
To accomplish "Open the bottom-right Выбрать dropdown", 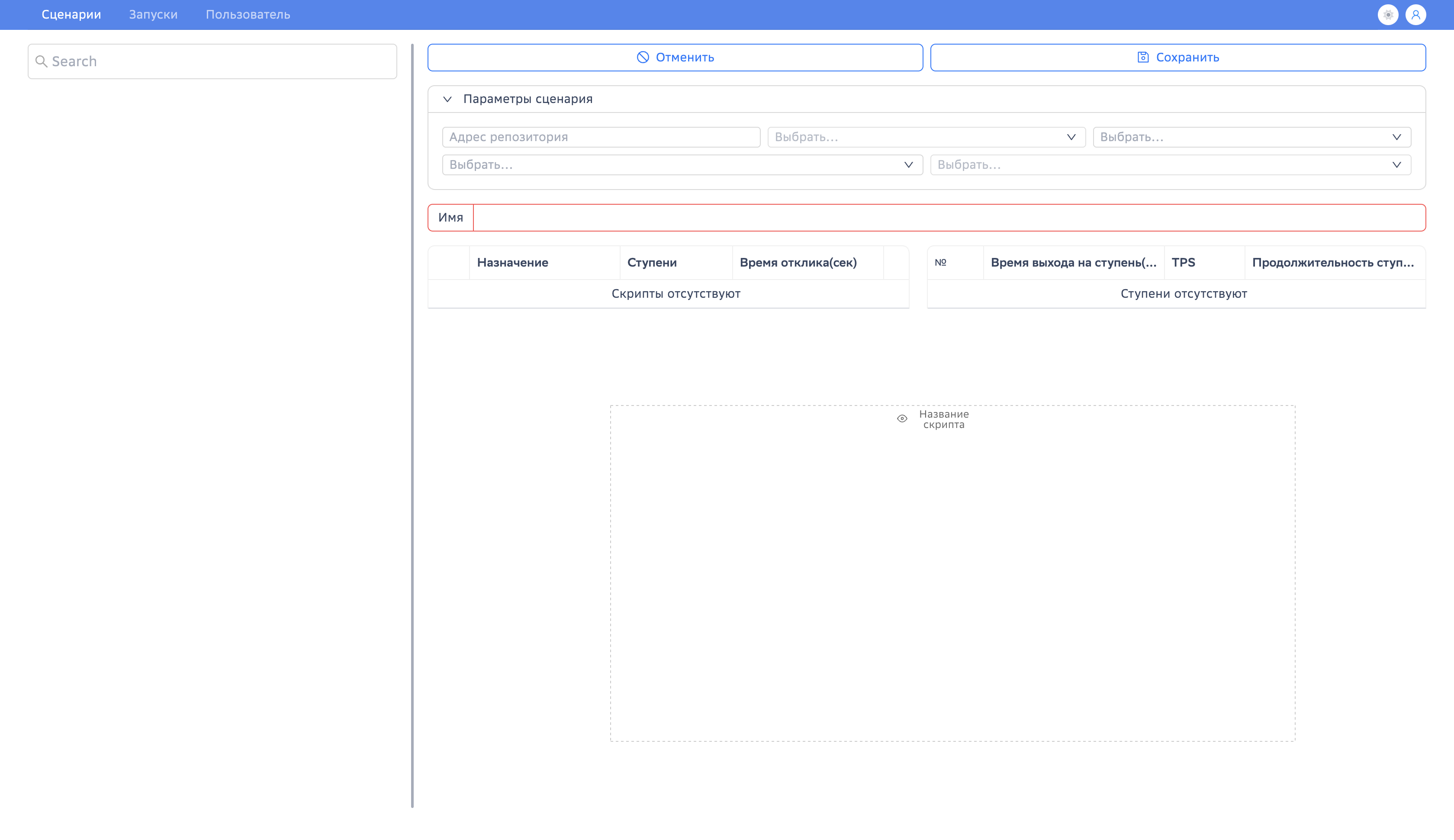I will coord(1170,165).
